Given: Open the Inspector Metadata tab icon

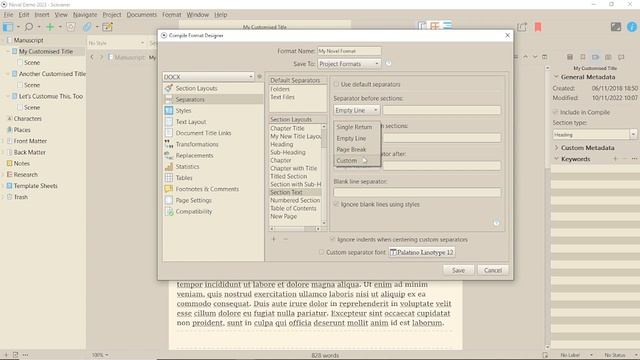Looking at the screenshot, I should click(x=596, y=57).
